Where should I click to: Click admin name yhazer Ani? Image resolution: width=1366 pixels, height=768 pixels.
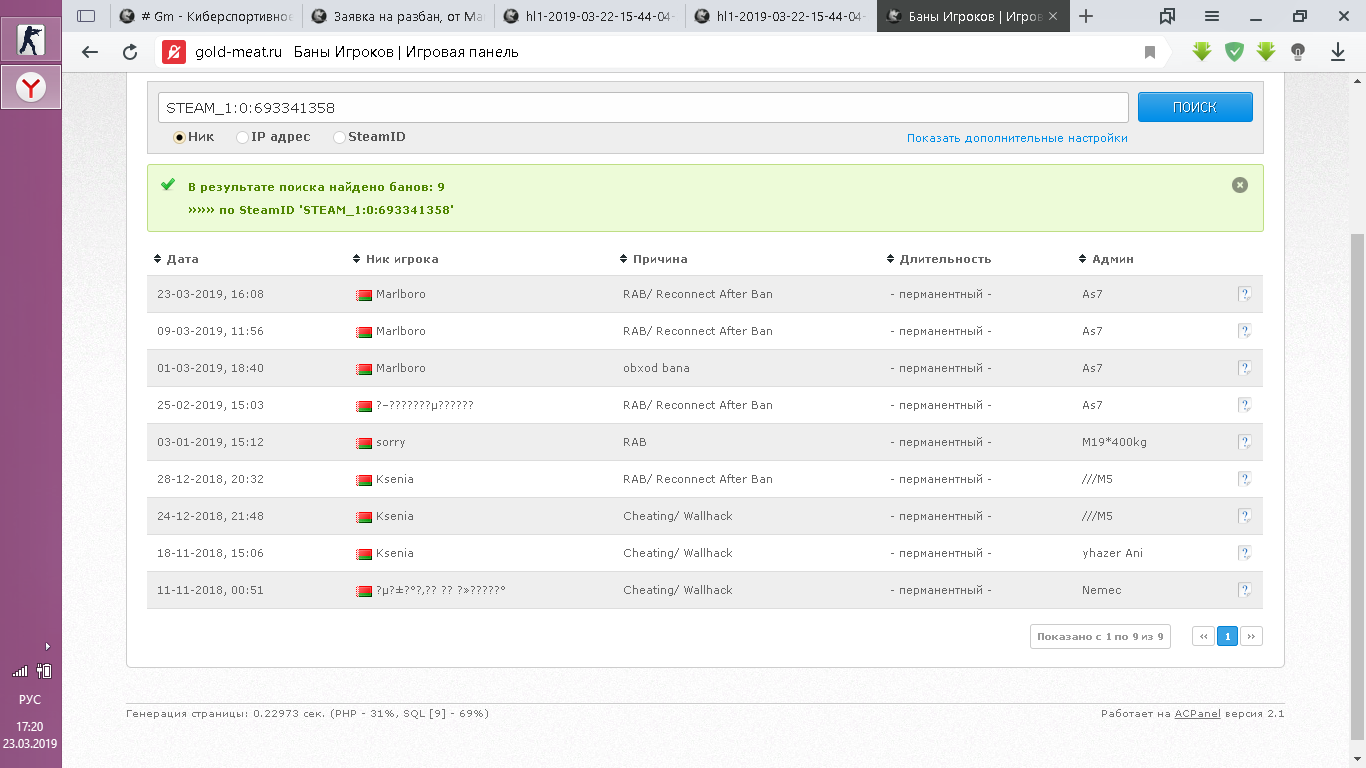click(1112, 553)
